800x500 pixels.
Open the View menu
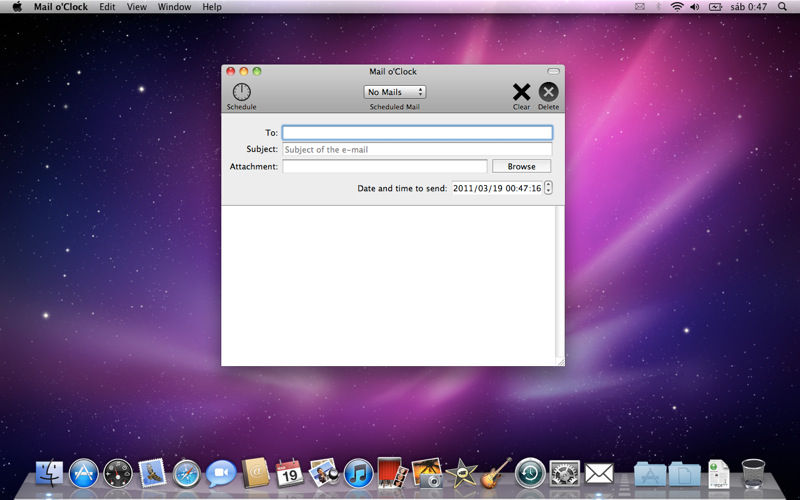tap(137, 7)
